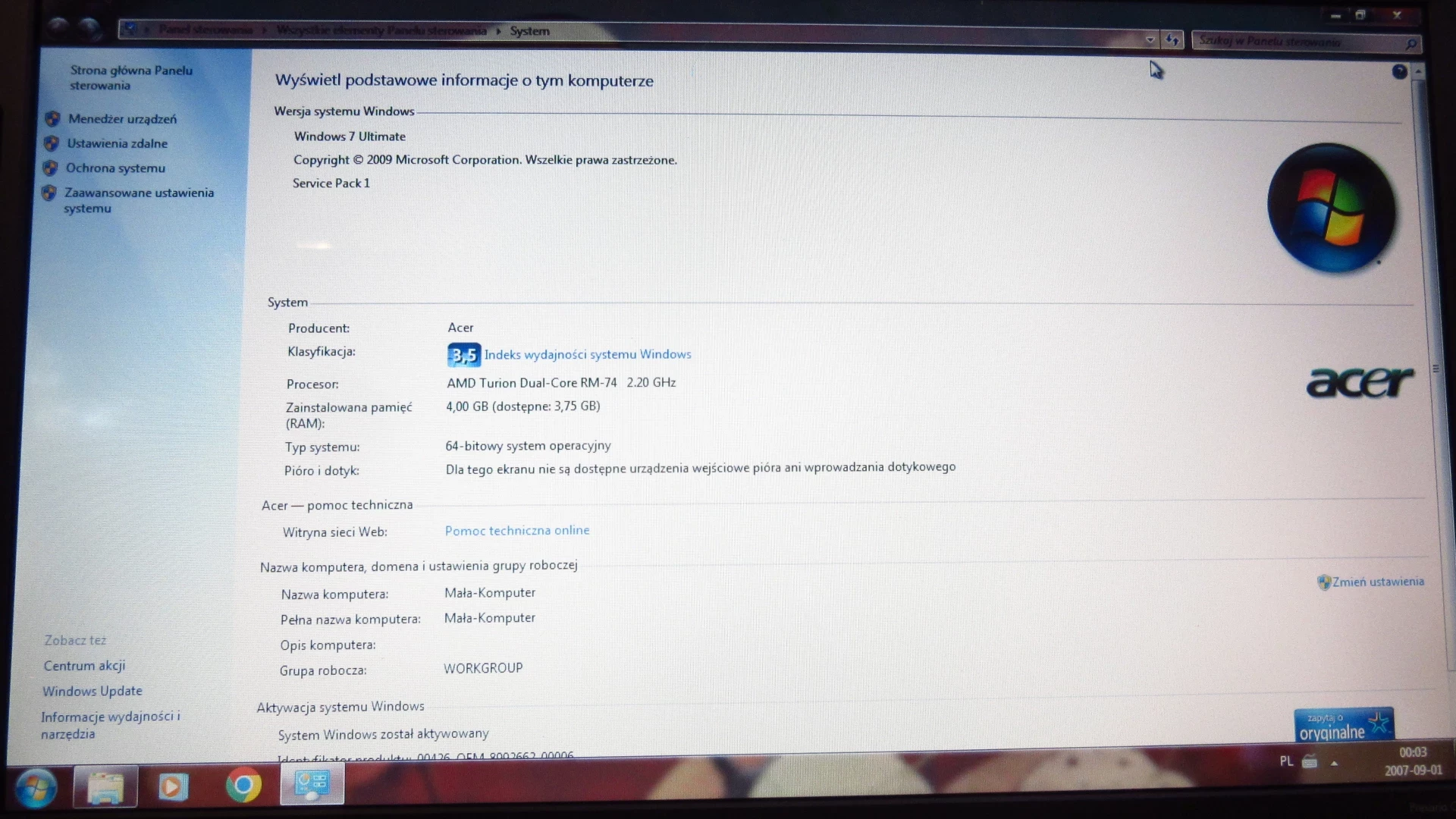
Task: Click the keyboard icon in system tray
Action: [x=1310, y=762]
